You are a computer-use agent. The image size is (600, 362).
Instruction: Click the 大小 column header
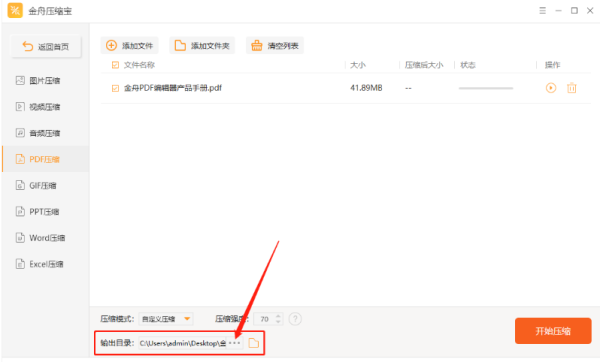pyautogui.click(x=358, y=65)
